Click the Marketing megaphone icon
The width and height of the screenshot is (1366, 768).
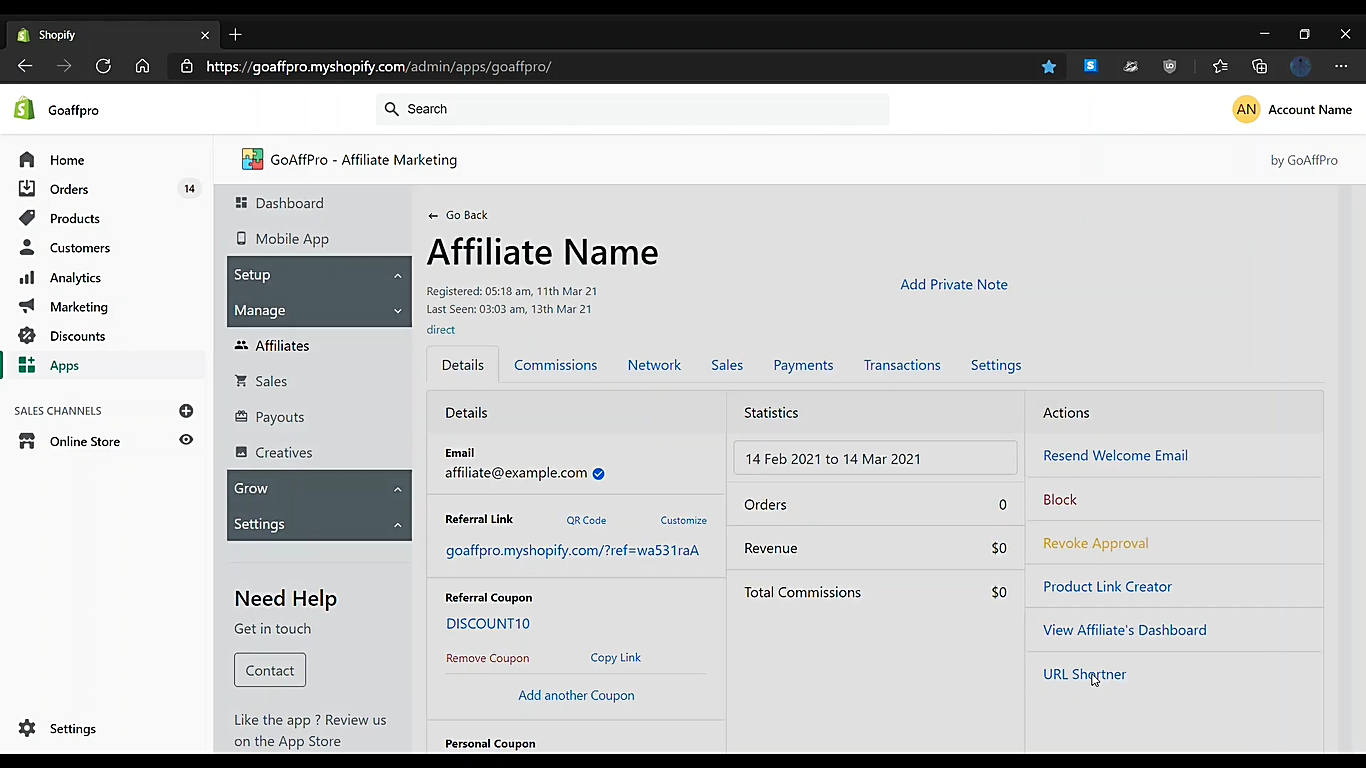27,307
